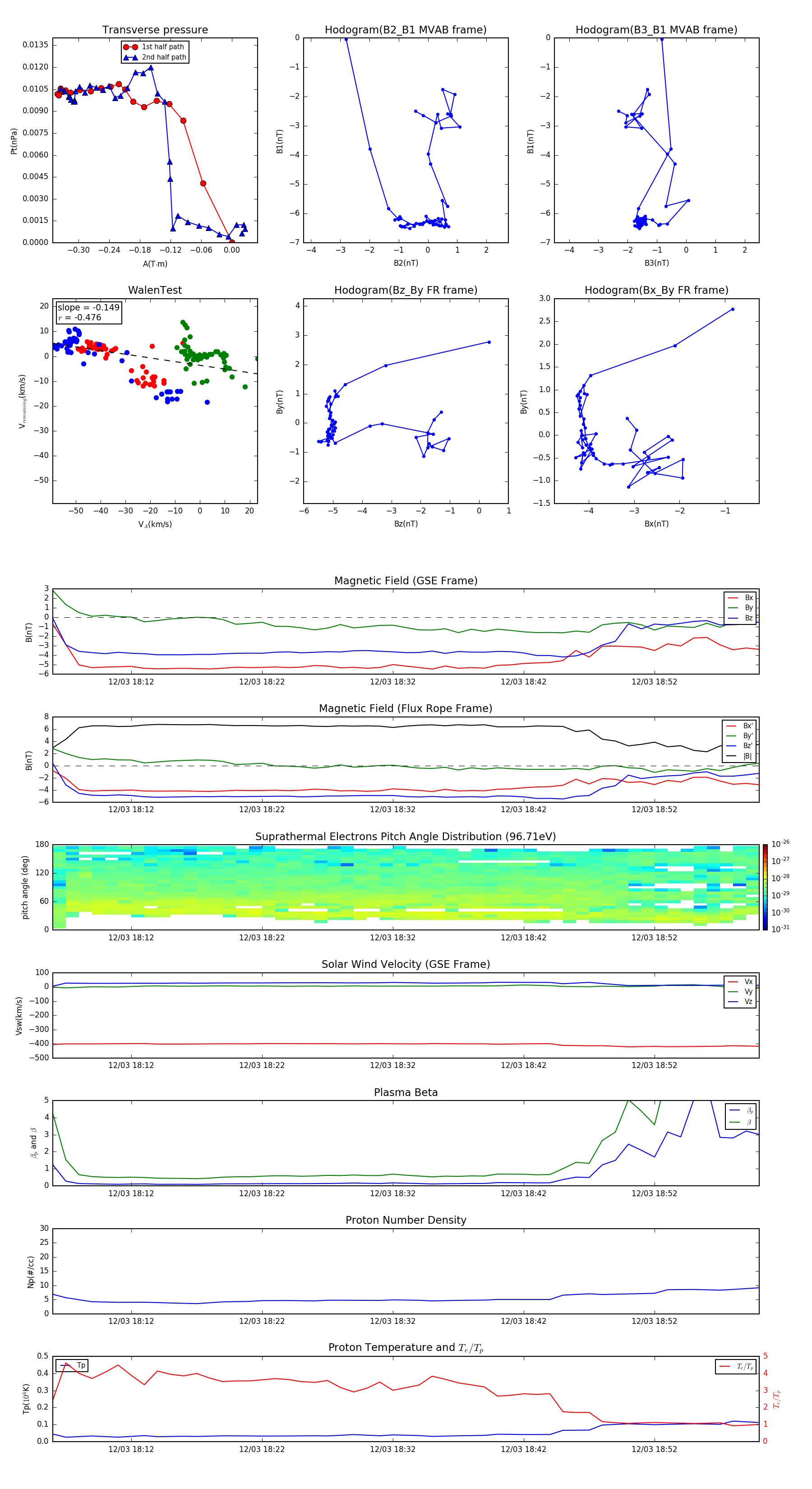Click the 'Tp(10^6K)' y-axis label

pos(26,1399)
